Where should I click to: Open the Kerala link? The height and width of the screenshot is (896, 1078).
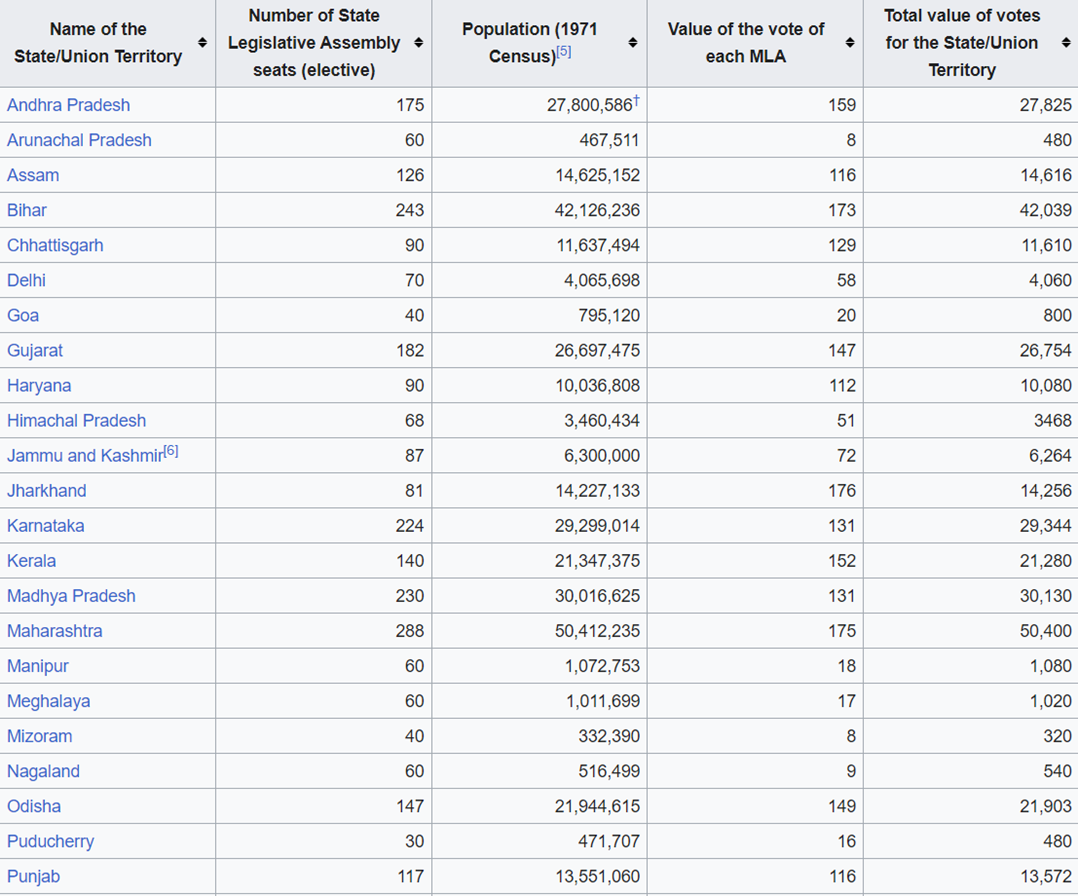[31, 561]
